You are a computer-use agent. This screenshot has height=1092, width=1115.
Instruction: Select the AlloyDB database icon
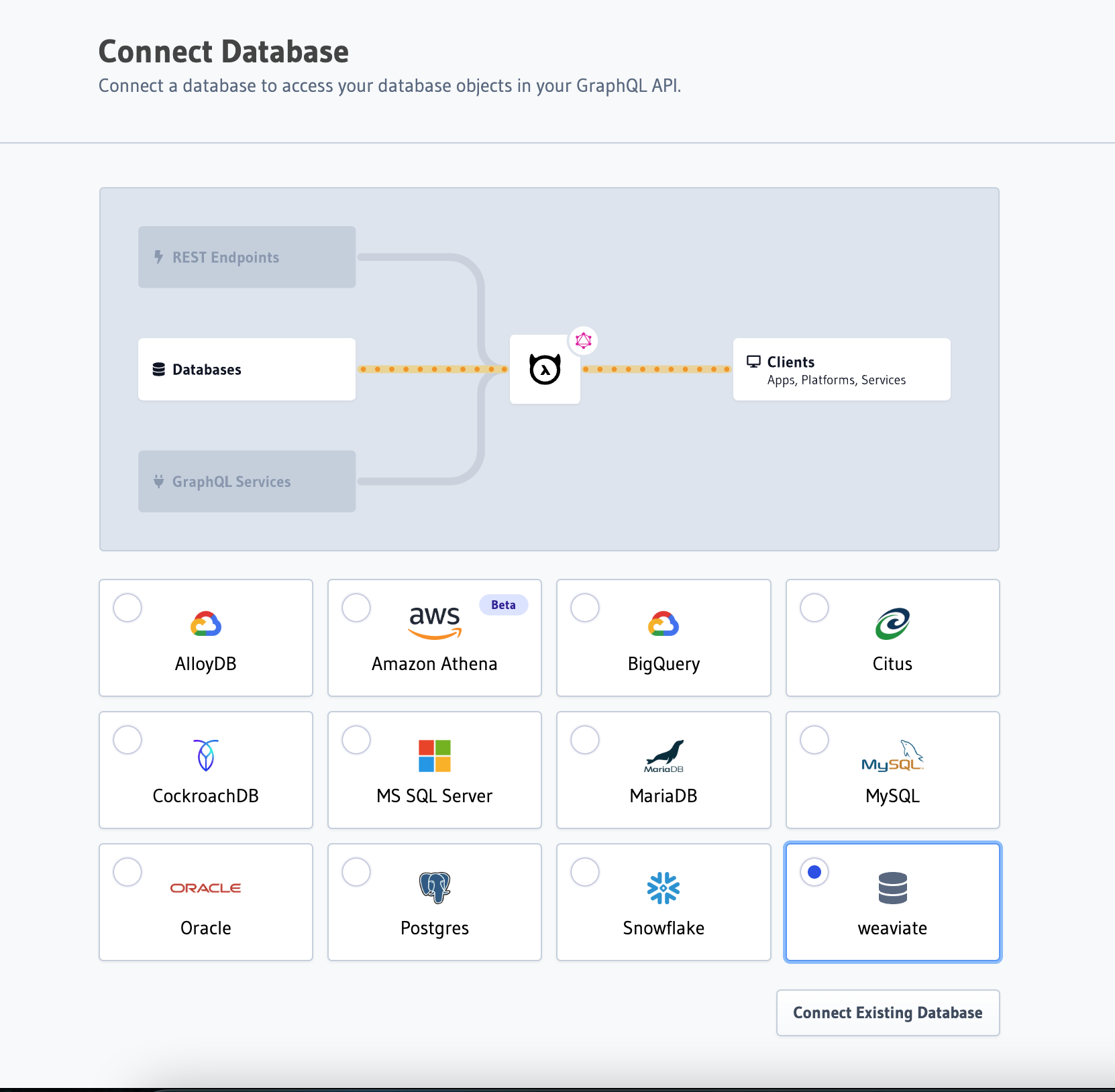[x=206, y=622]
